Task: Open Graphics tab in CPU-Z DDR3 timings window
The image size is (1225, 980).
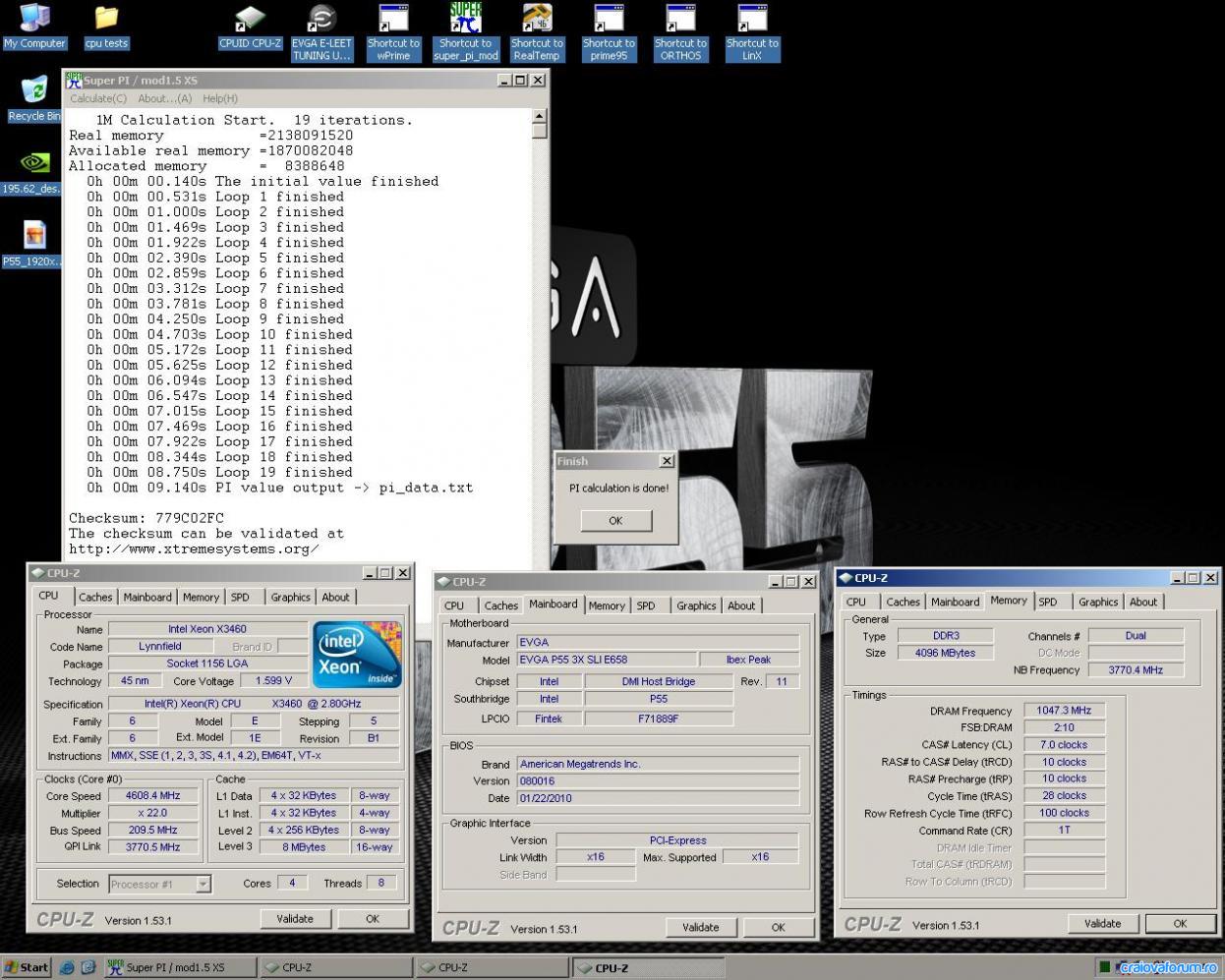Action: click(x=1098, y=602)
